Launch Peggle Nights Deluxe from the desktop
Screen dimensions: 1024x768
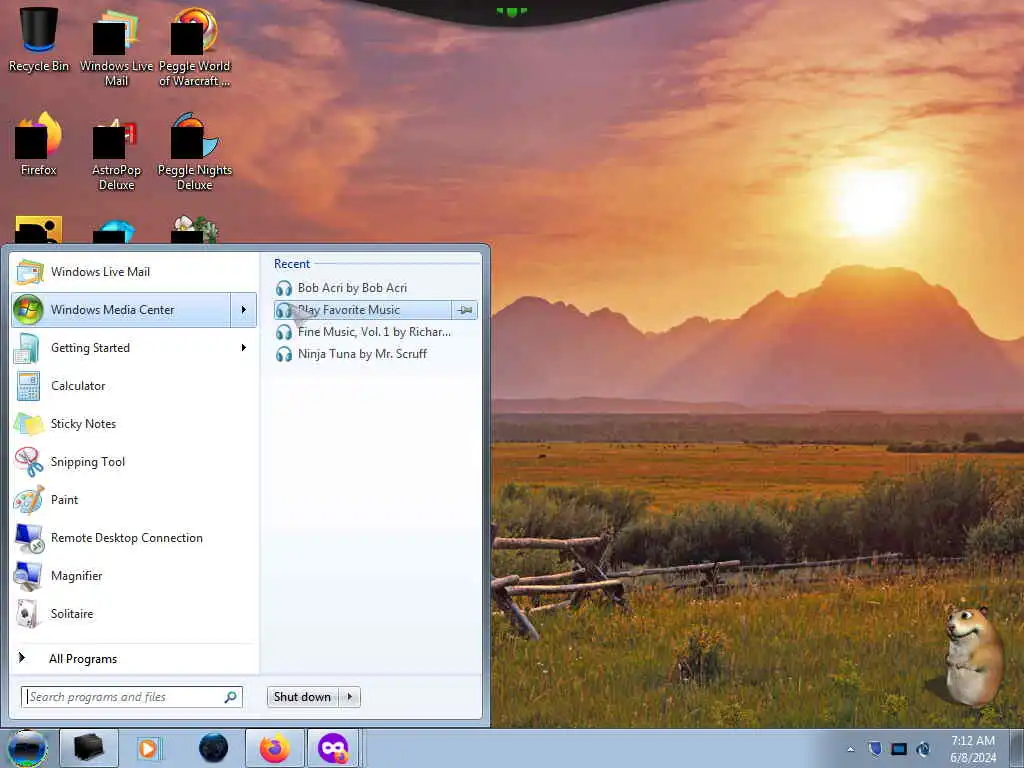point(194,152)
